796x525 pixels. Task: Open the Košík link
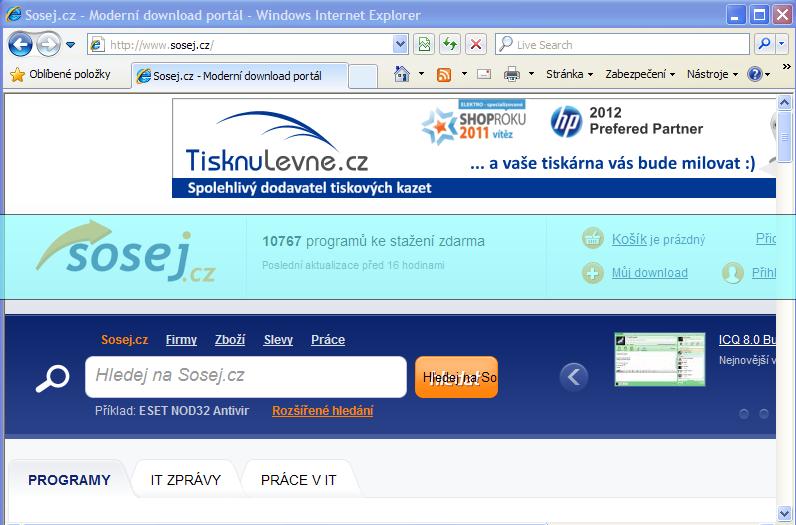[629, 239]
